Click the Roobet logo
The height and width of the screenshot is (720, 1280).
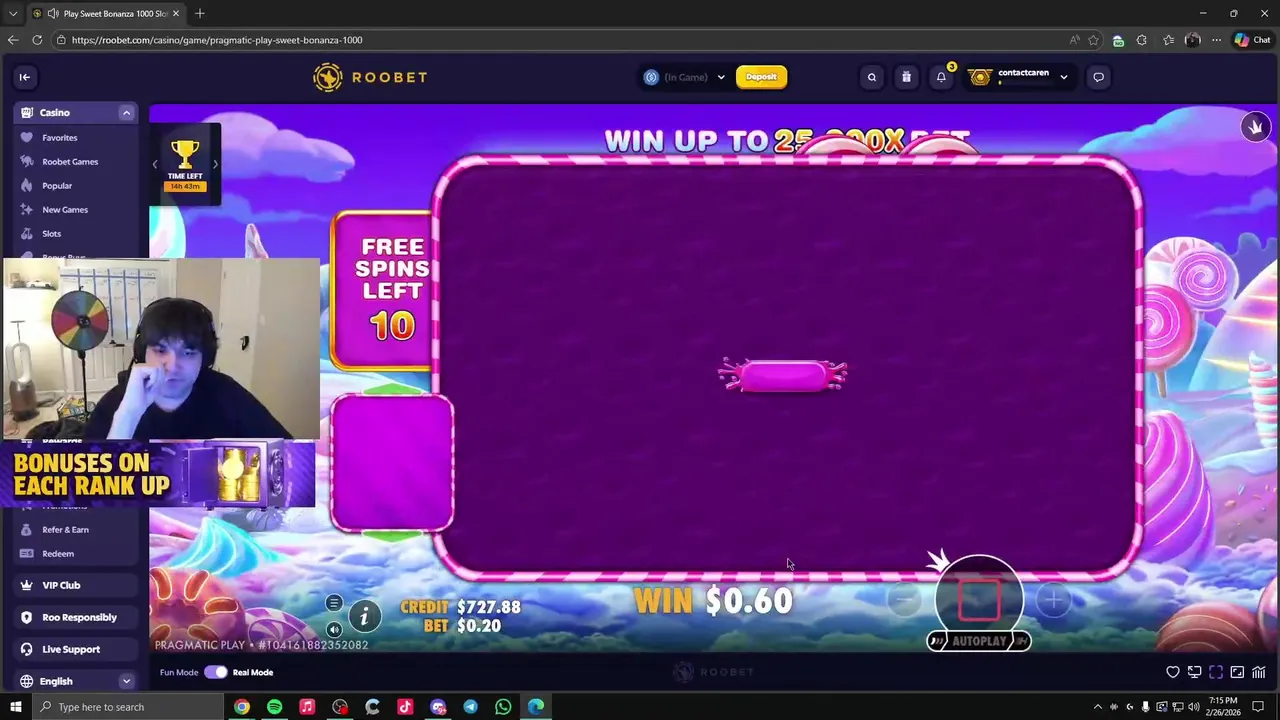(370, 77)
